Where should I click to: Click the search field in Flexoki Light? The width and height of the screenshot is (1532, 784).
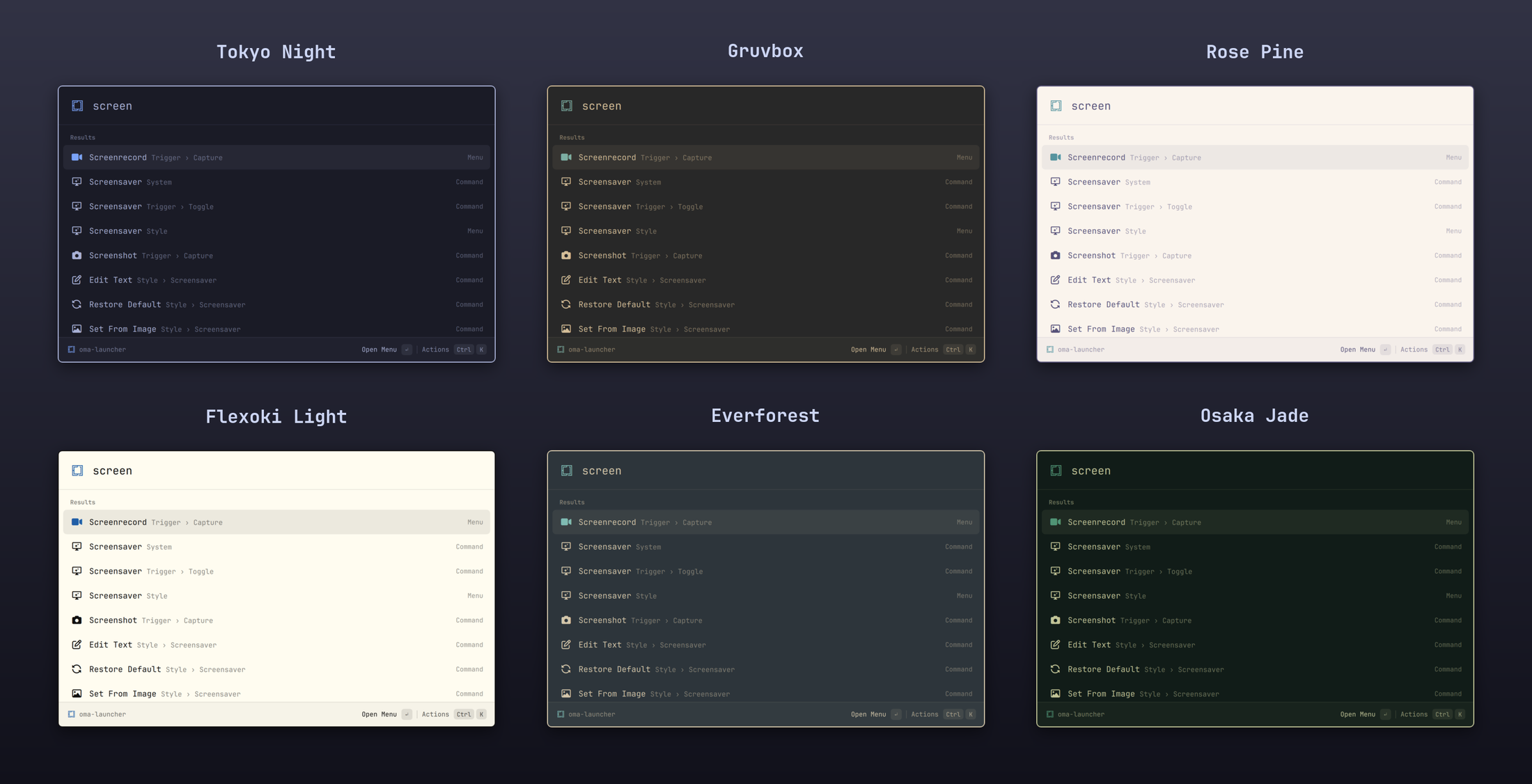[x=276, y=471]
